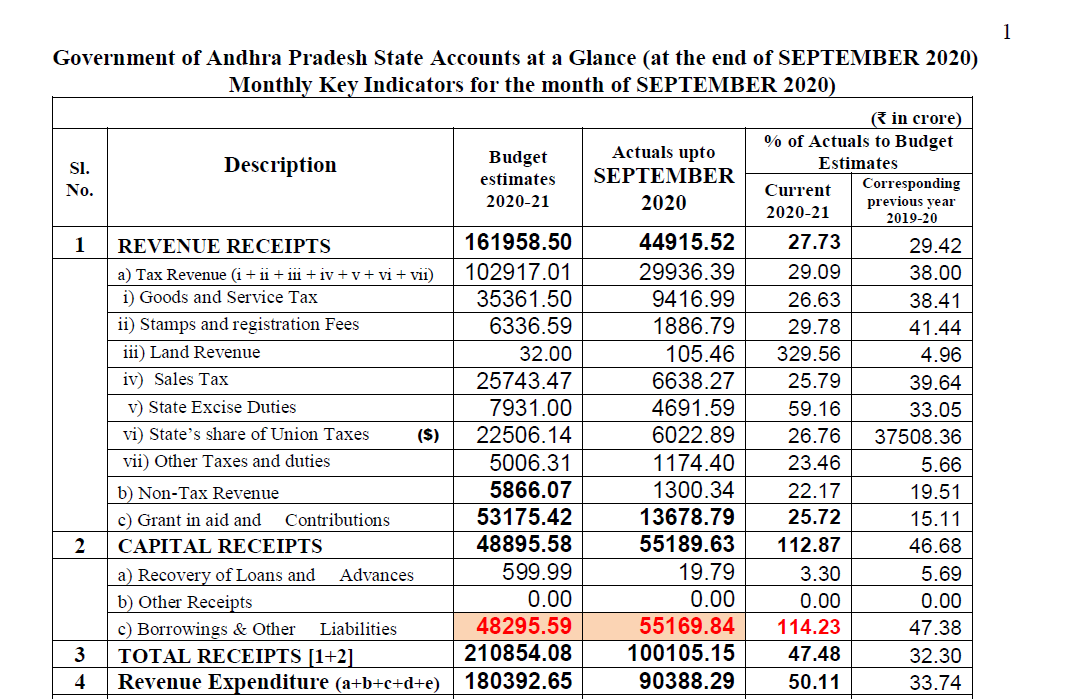
Task: Click the ($) marker beside Union Taxes
Action: tap(428, 435)
